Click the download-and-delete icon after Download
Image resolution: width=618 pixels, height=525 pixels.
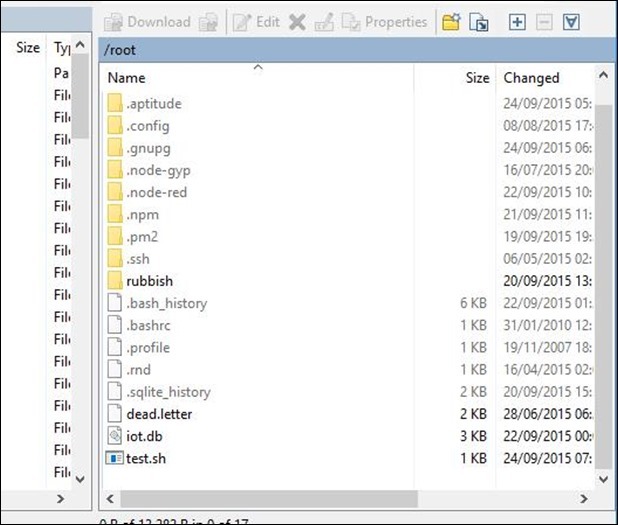pyautogui.click(x=208, y=22)
